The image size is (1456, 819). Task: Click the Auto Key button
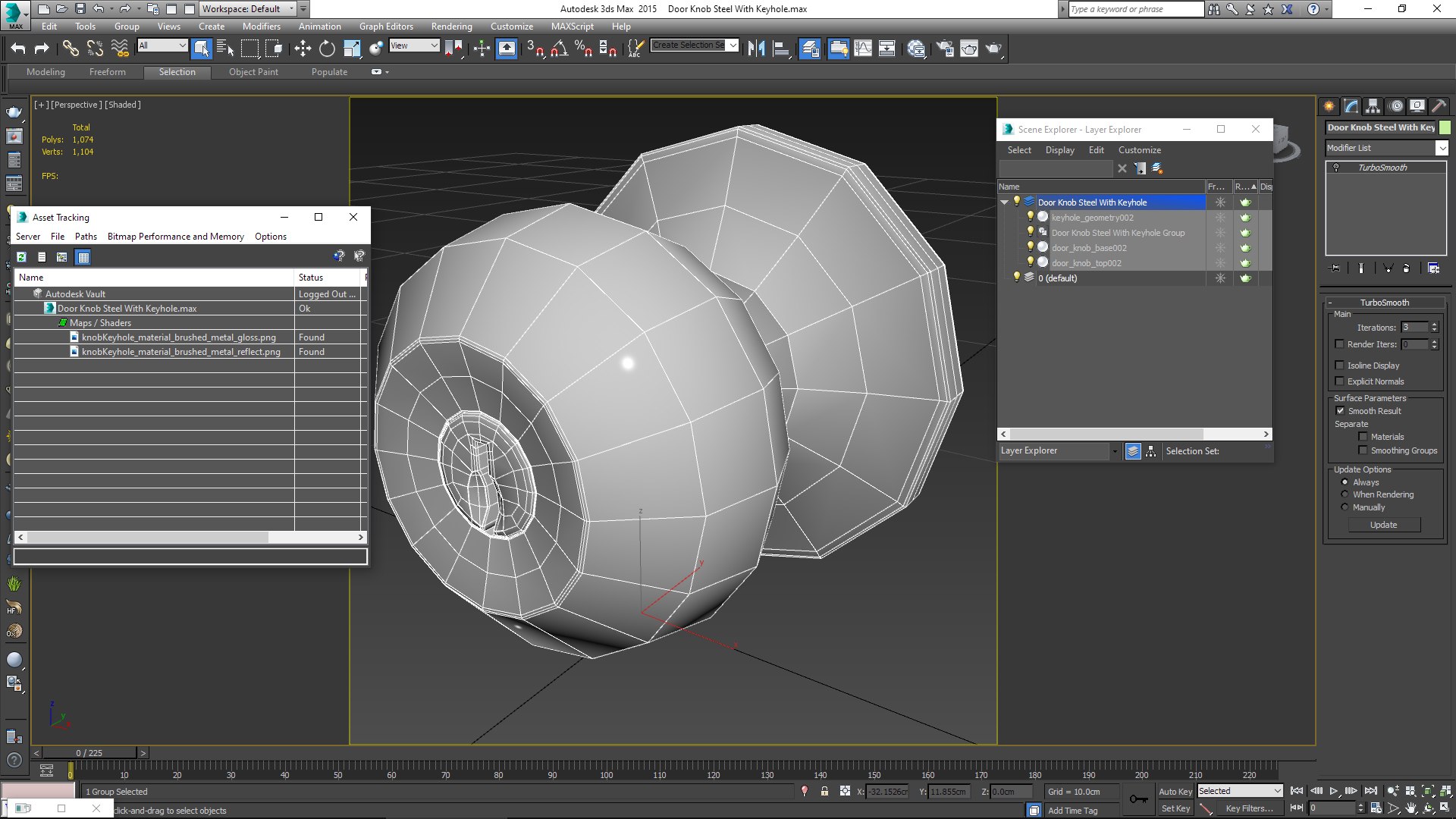tap(1175, 791)
